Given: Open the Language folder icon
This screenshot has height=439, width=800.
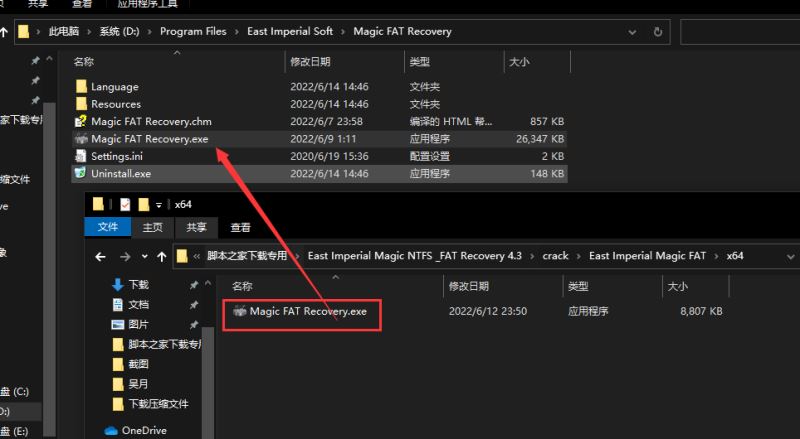Looking at the screenshot, I should pos(81,86).
